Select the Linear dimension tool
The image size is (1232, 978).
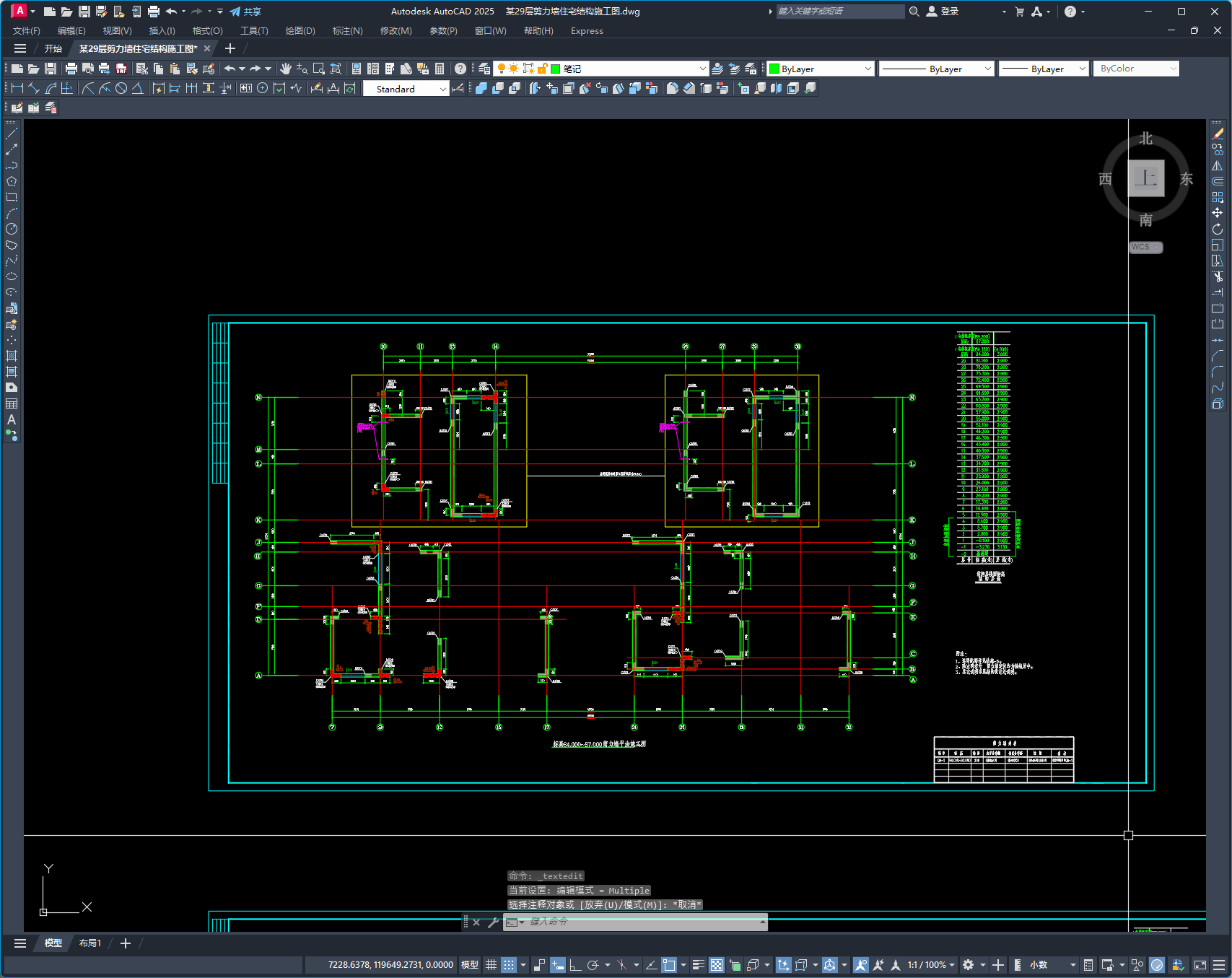pos(17,88)
